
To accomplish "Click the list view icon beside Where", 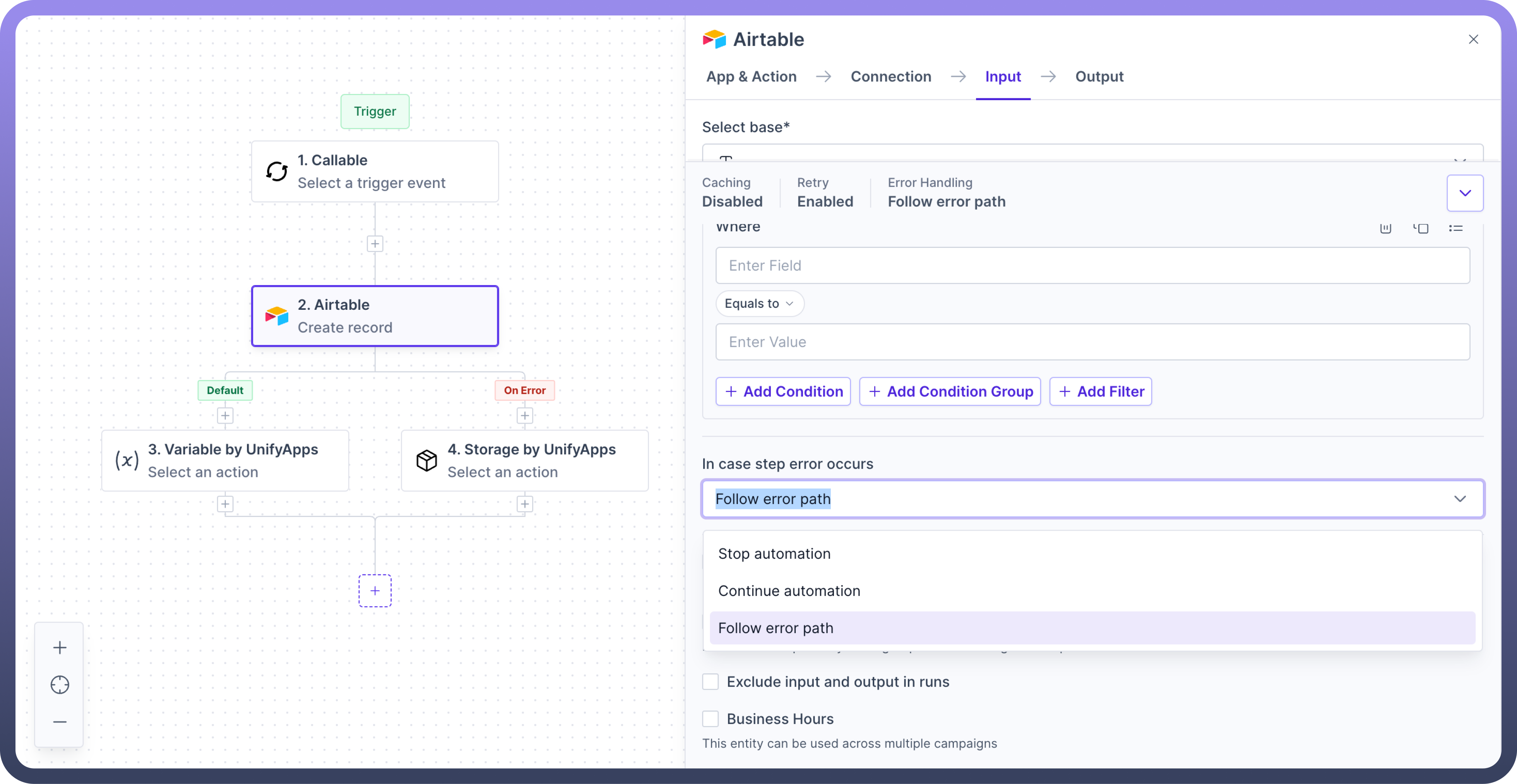I will (x=1456, y=228).
